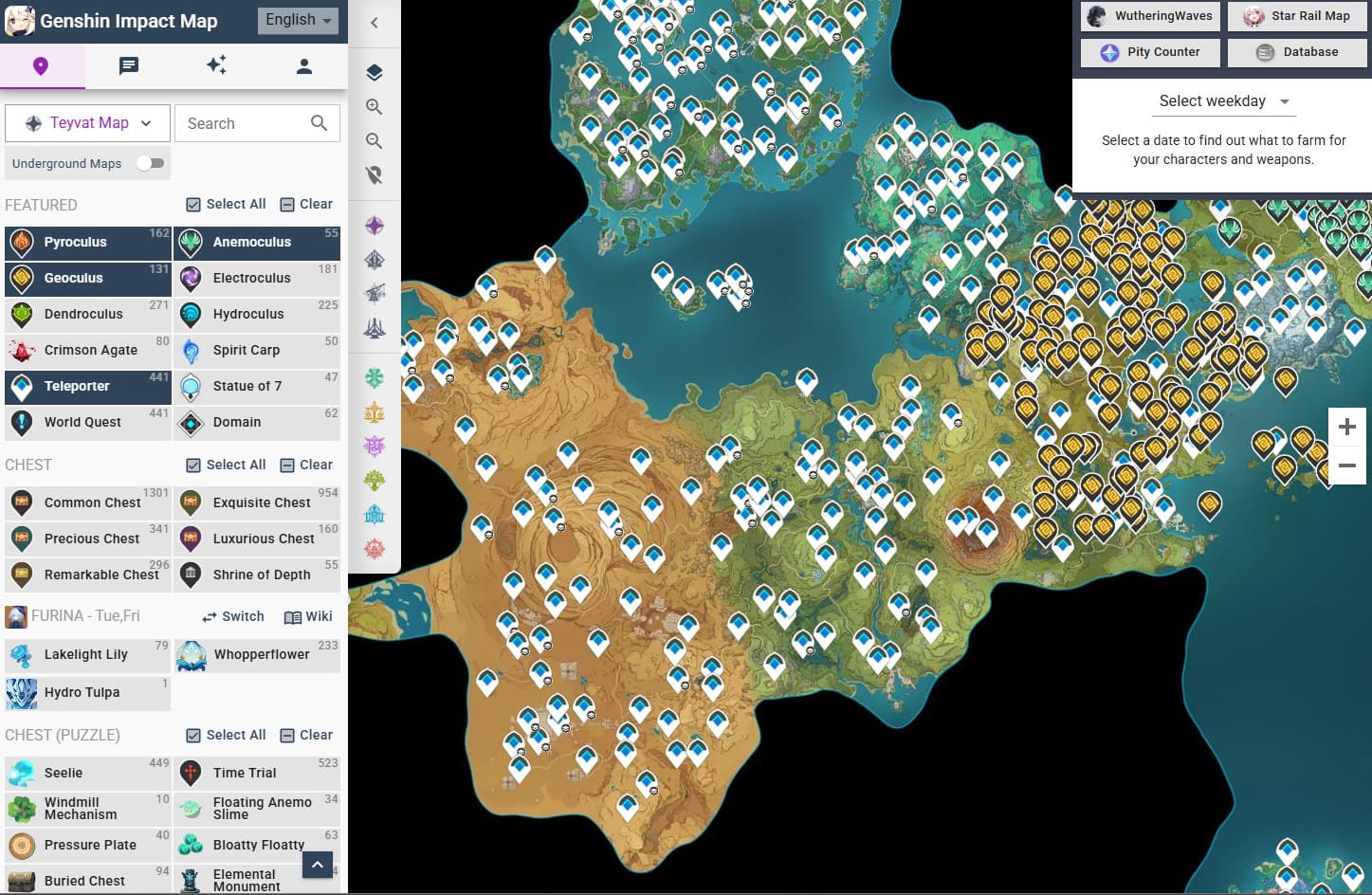The height and width of the screenshot is (895, 1372).
Task: Enable Time Trial markers
Action: point(257,774)
